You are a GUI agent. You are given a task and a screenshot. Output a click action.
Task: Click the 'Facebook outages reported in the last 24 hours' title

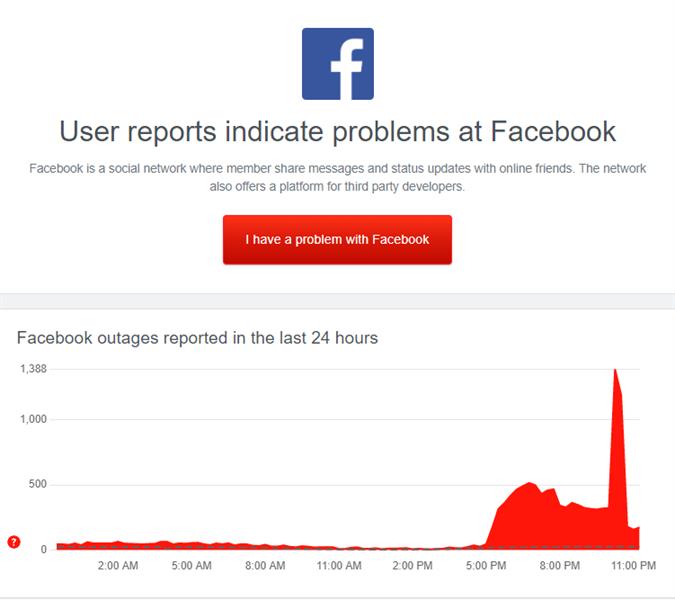pos(197,338)
